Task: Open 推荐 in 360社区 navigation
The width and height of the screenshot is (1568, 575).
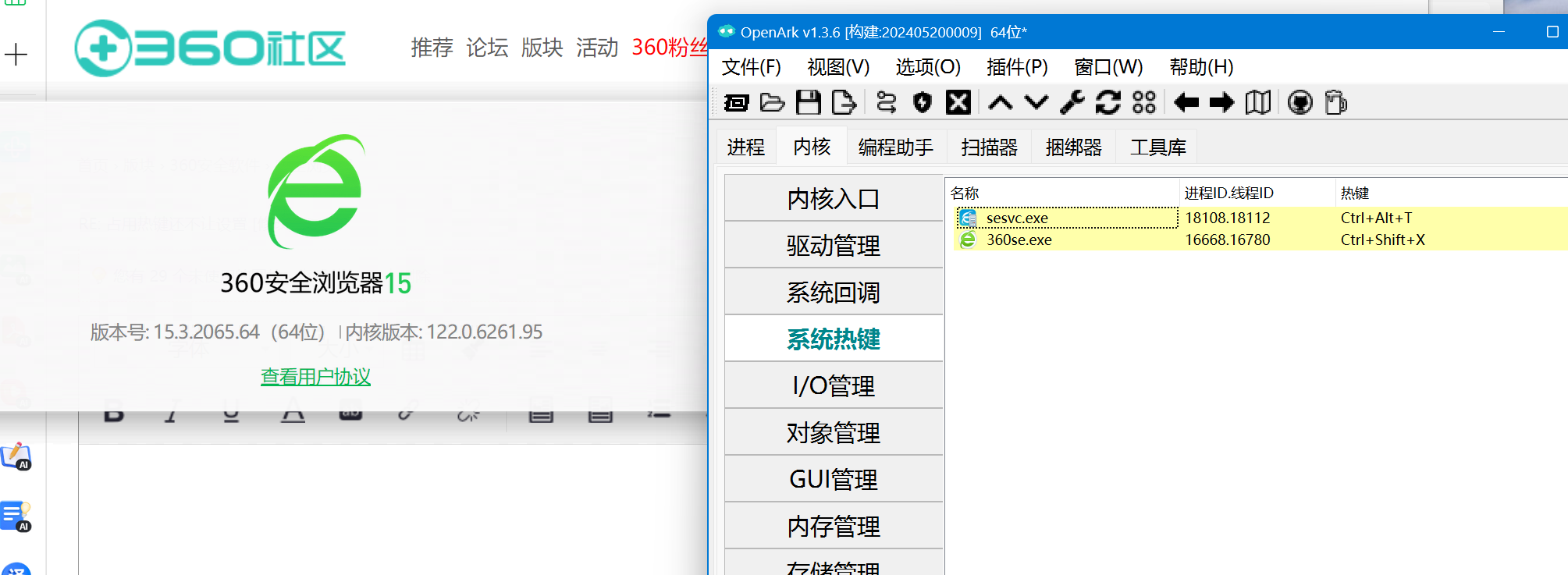Action: [x=432, y=48]
